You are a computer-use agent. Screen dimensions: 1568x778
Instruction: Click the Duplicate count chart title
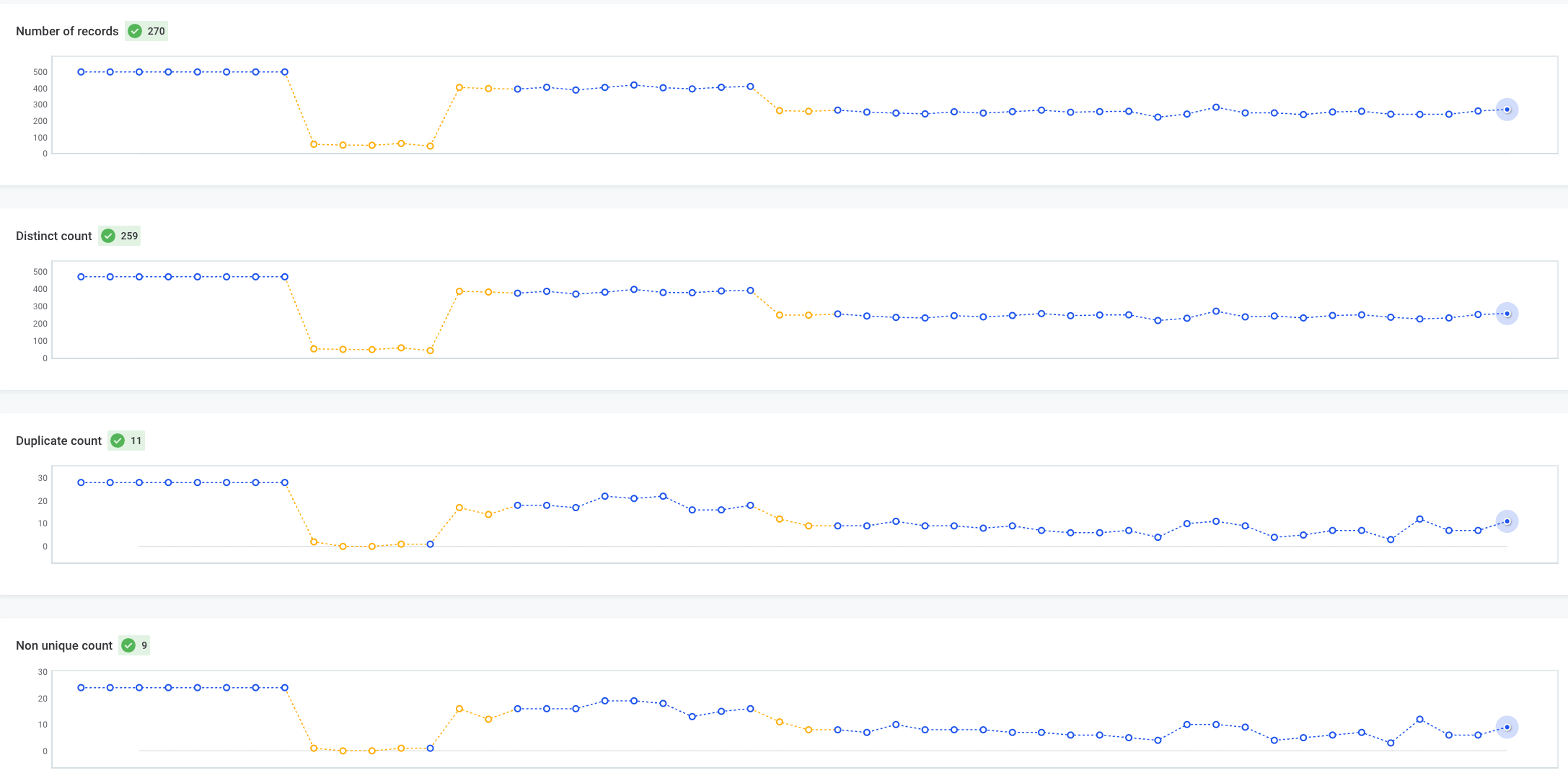pyautogui.click(x=58, y=440)
